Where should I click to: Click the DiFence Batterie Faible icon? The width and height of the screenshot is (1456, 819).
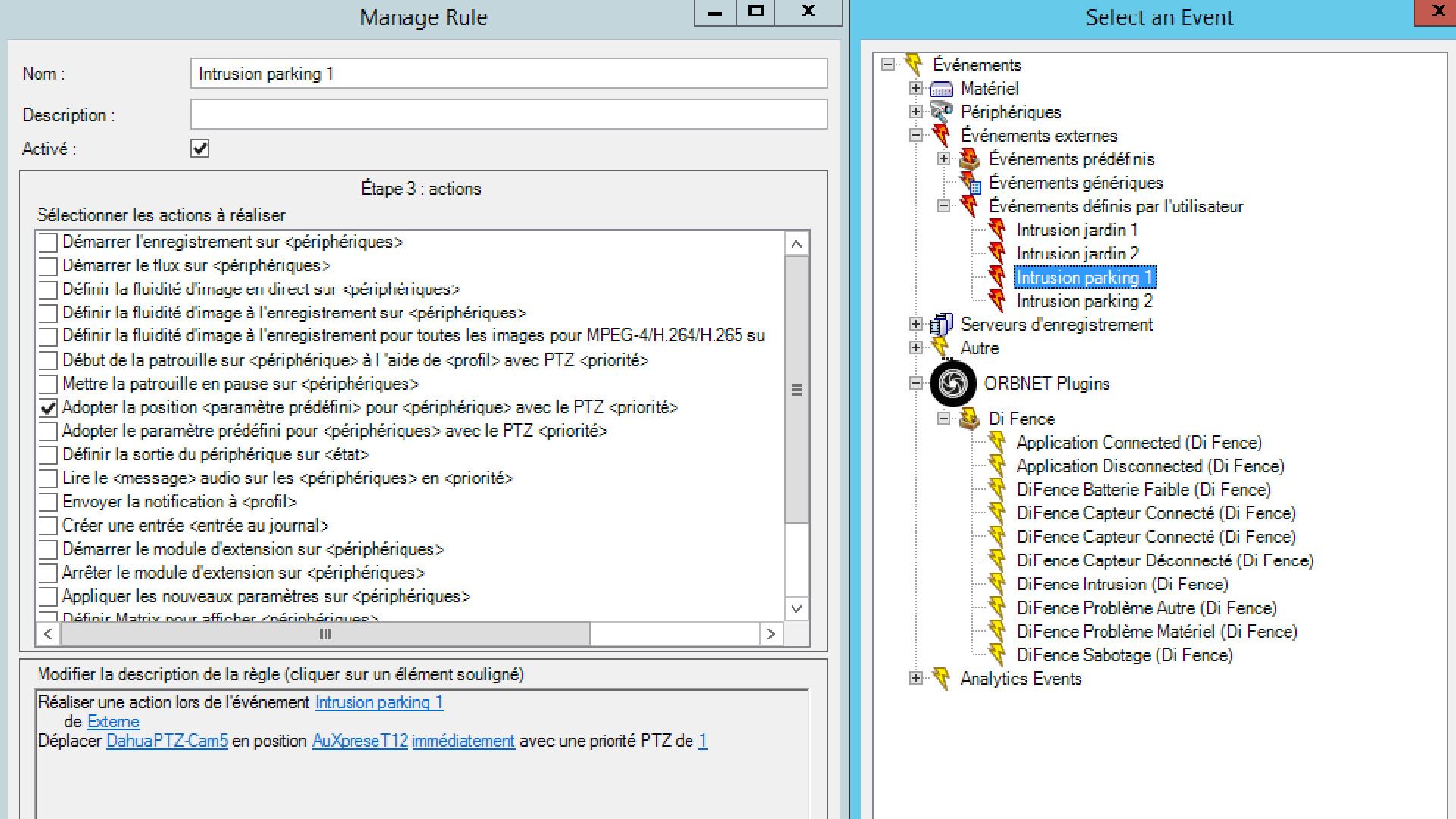click(x=997, y=489)
